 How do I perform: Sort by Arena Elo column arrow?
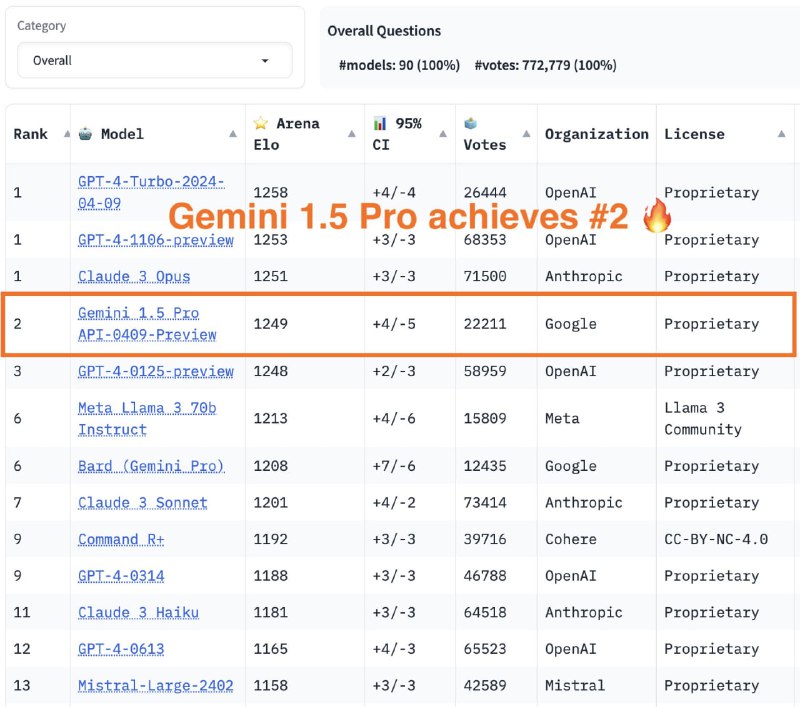point(352,134)
